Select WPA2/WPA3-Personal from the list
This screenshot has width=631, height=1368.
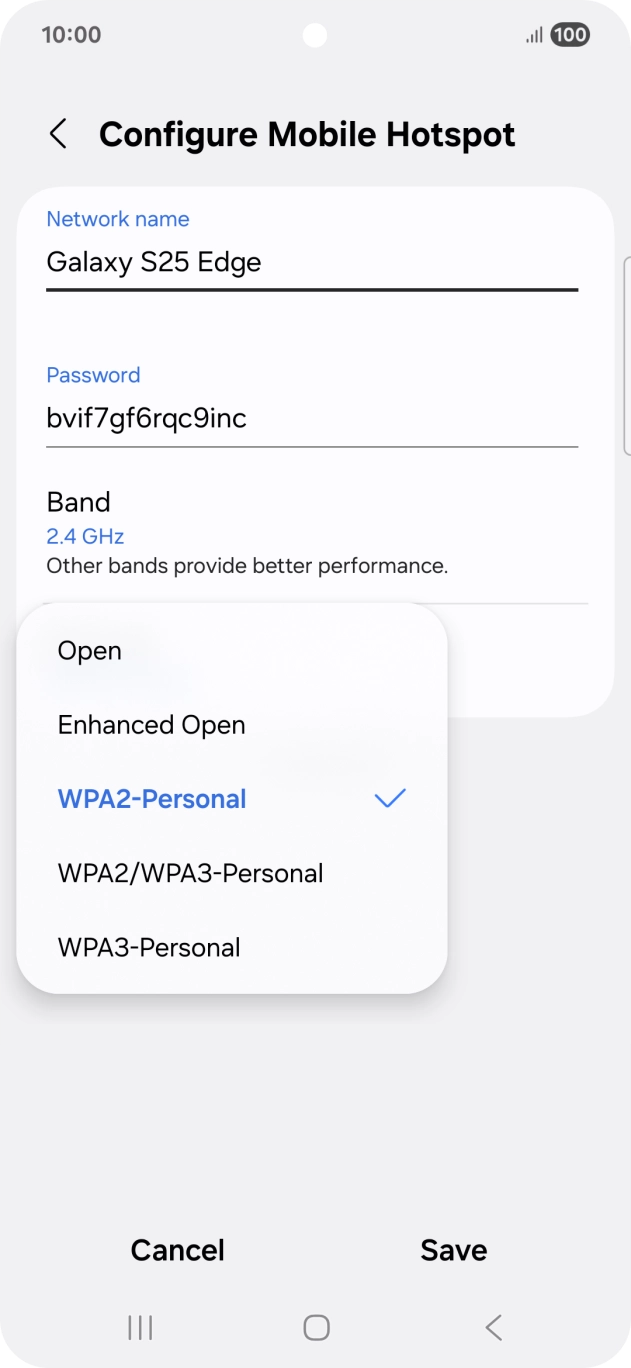click(x=190, y=873)
